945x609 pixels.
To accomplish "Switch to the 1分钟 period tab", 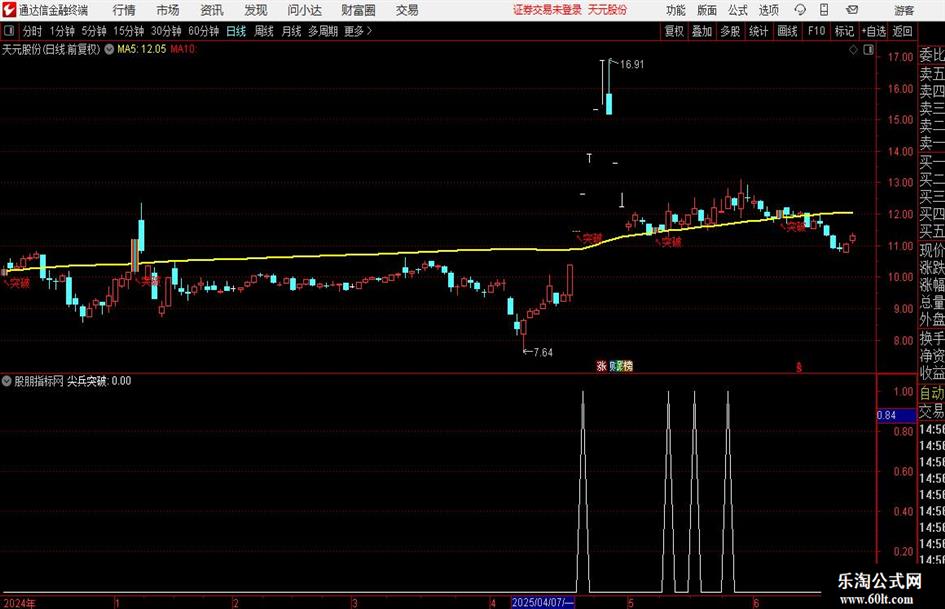I will 61,31.
